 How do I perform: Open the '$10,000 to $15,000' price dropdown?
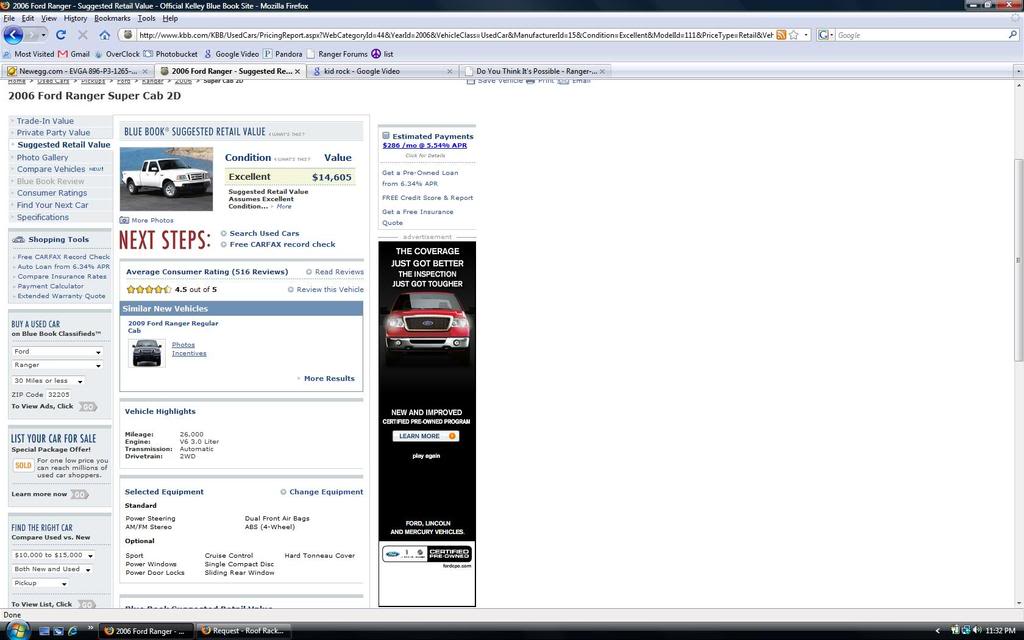pos(54,555)
